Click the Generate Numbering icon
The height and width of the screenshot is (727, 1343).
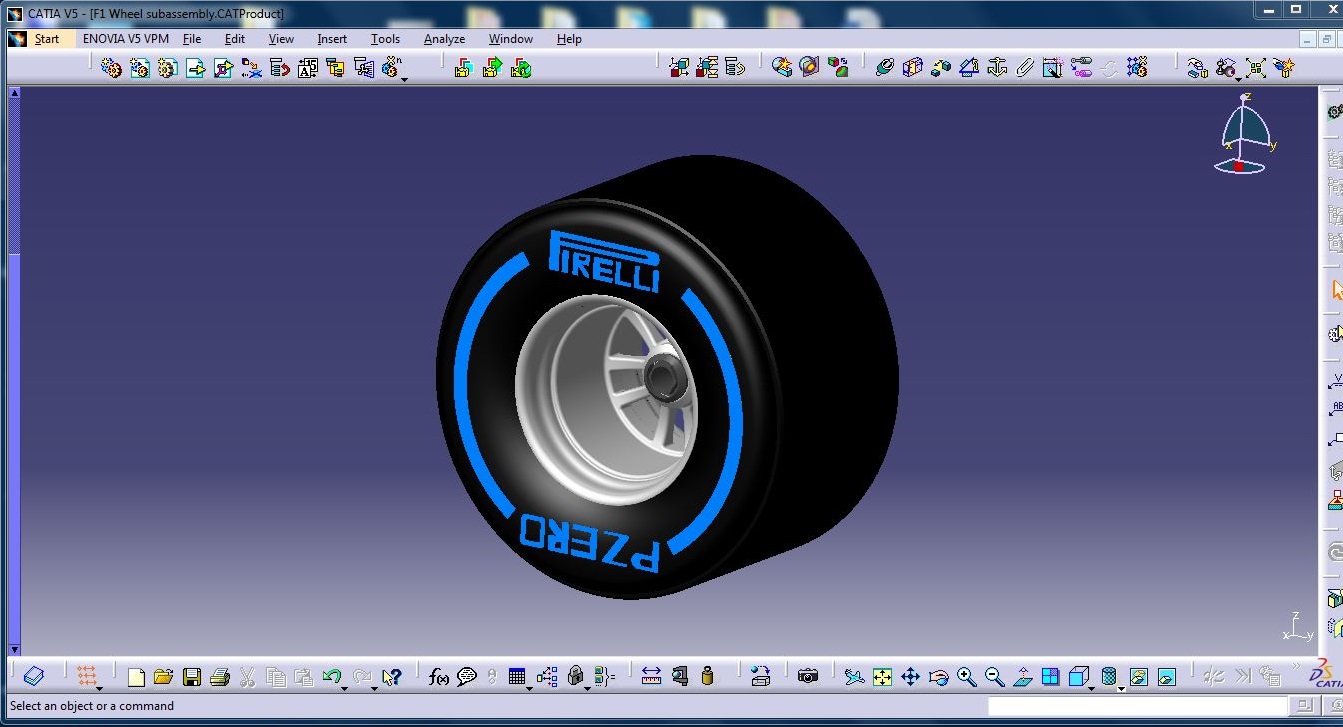[x=308, y=67]
